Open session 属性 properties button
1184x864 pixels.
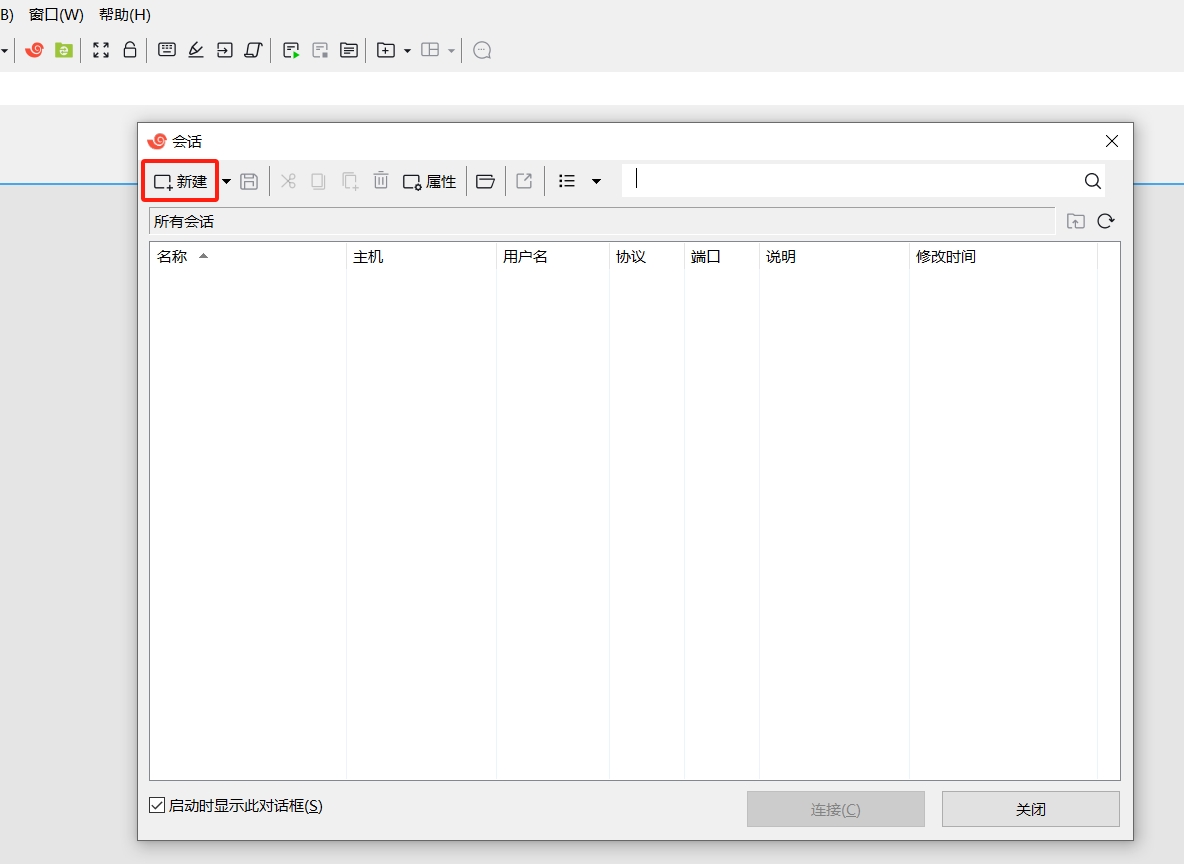click(x=430, y=181)
